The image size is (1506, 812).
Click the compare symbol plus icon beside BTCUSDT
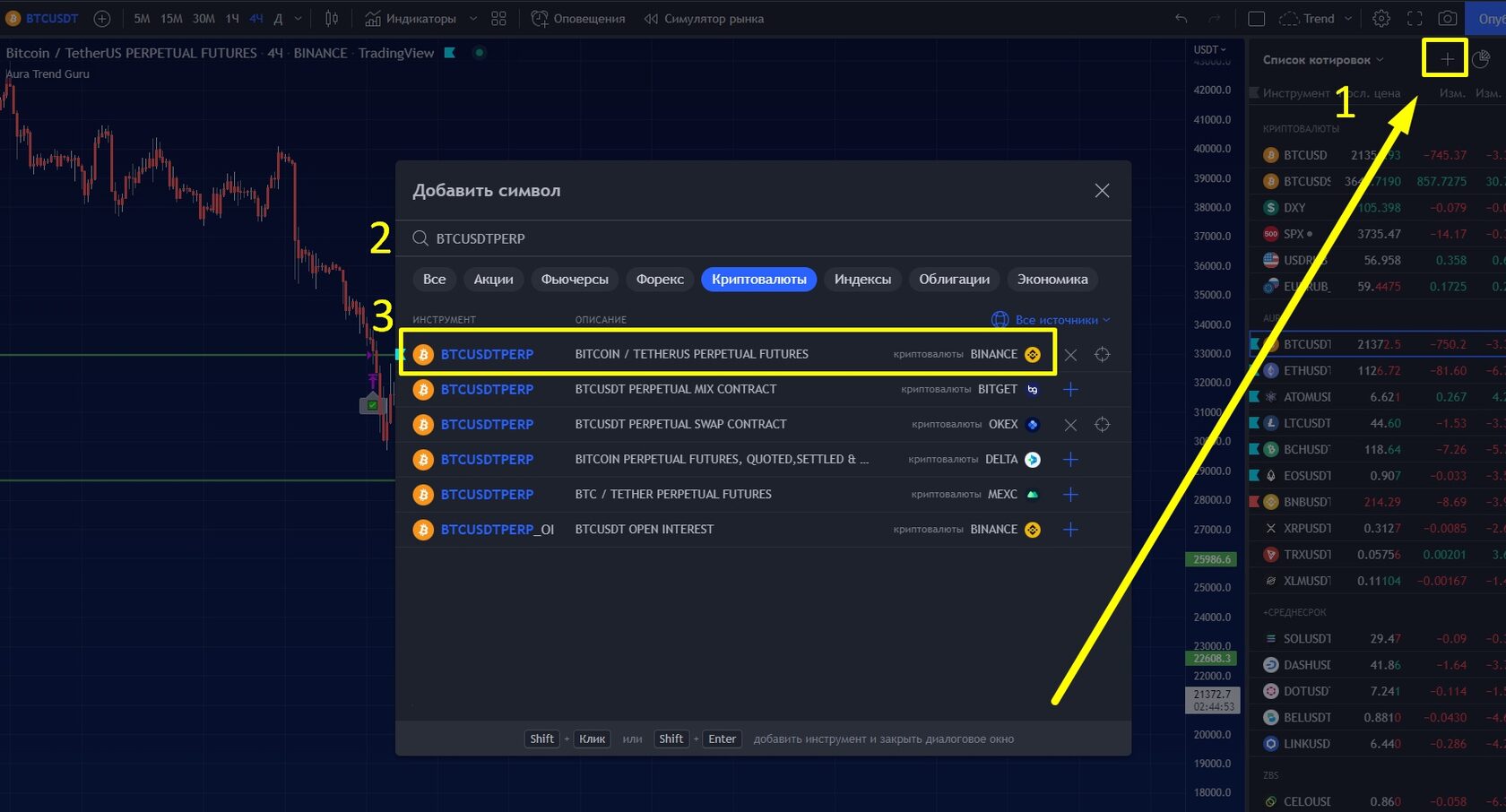[102, 19]
